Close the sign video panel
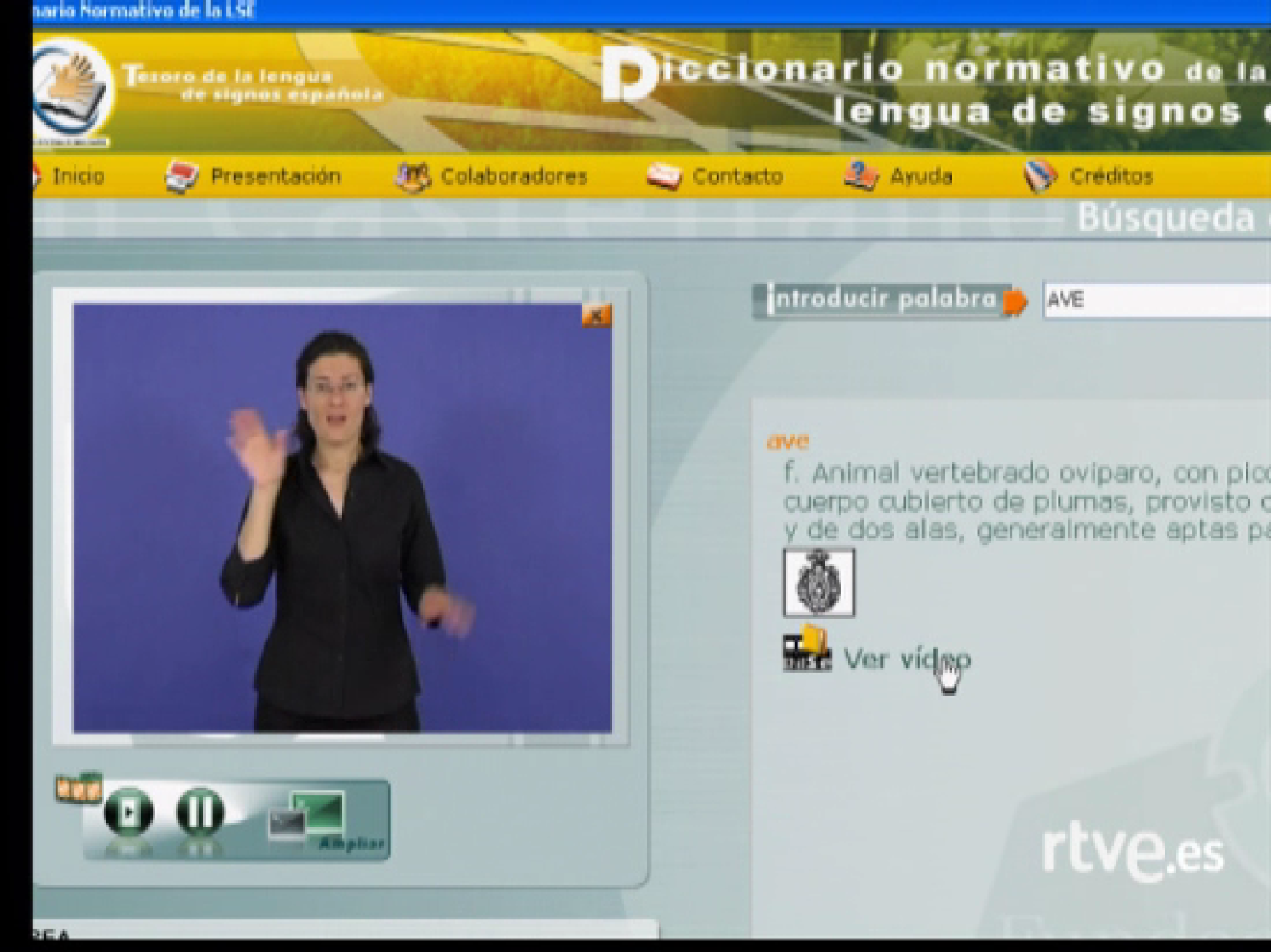The height and width of the screenshot is (952, 1271). (596, 316)
